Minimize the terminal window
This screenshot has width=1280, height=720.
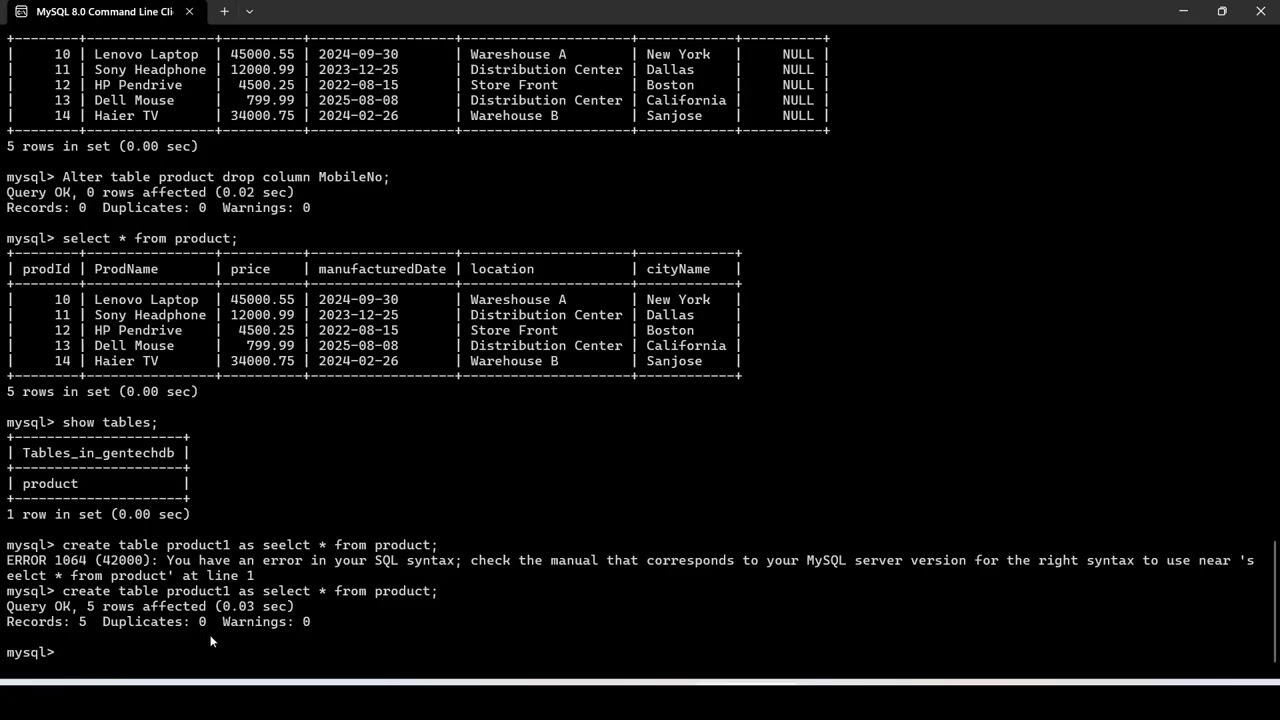1183,11
